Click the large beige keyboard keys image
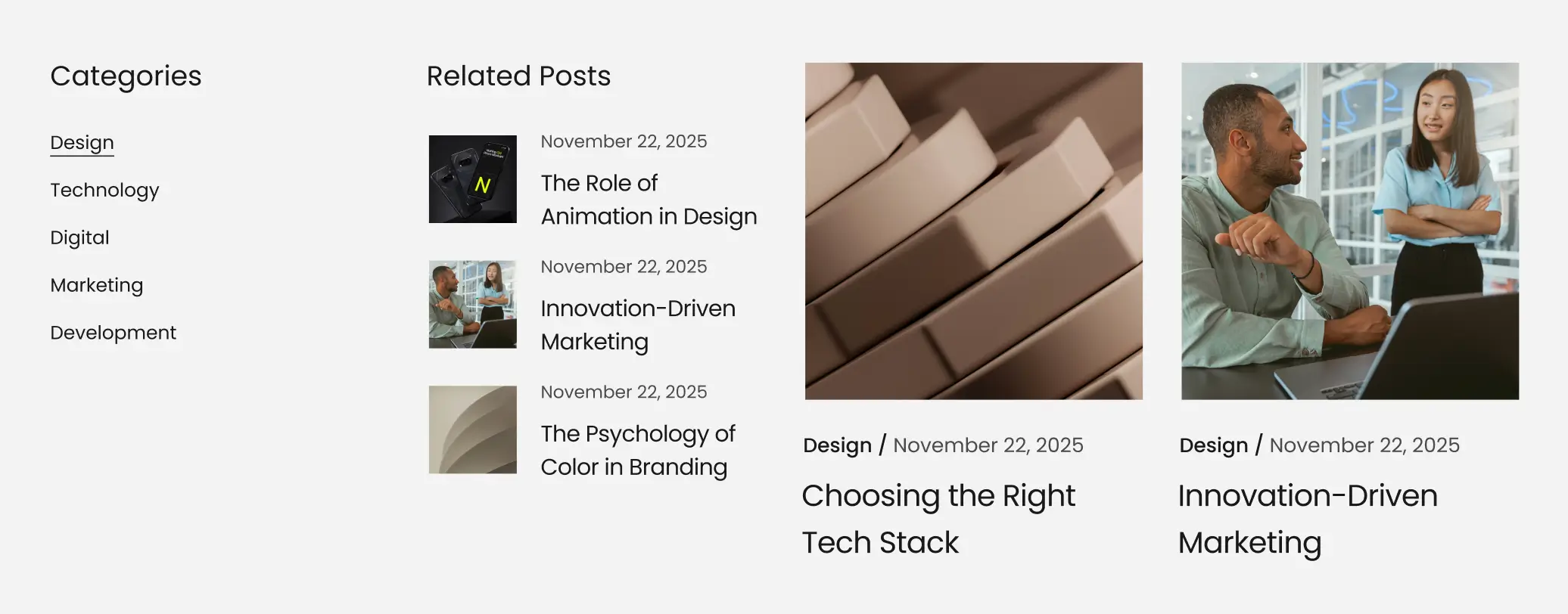1568x614 pixels. [x=973, y=231]
